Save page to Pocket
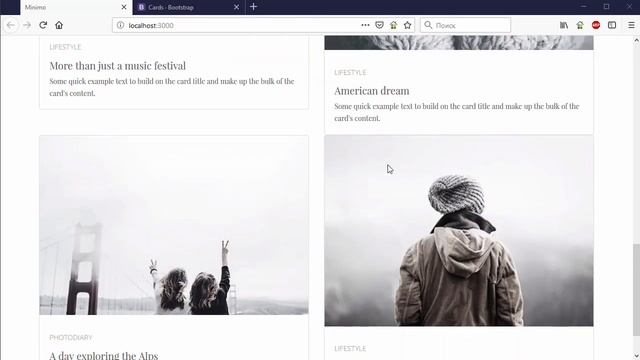The width and height of the screenshot is (640, 360). click(x=379, y=25)
